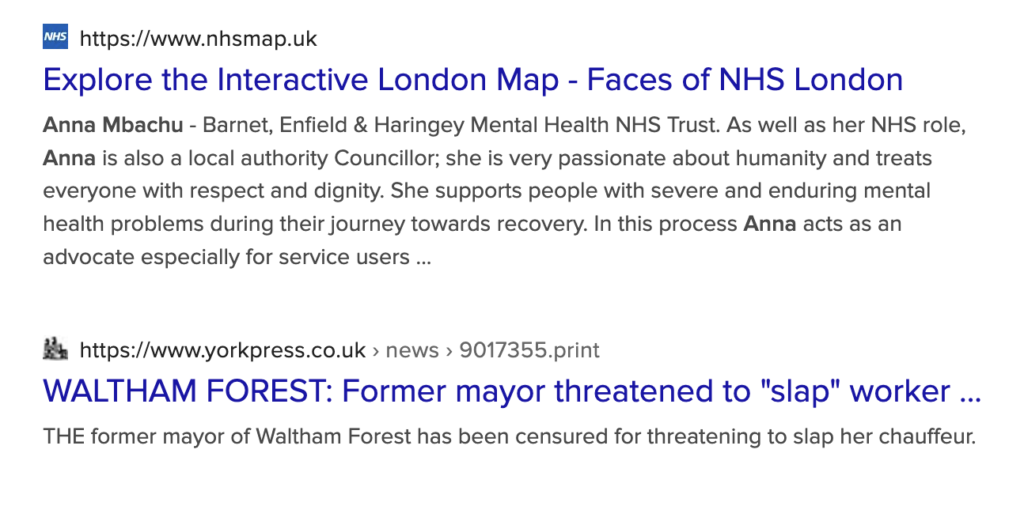Open the nhsmap.uk URL
This screenshot has height=506, width=1024.
[x=198, y=39]
